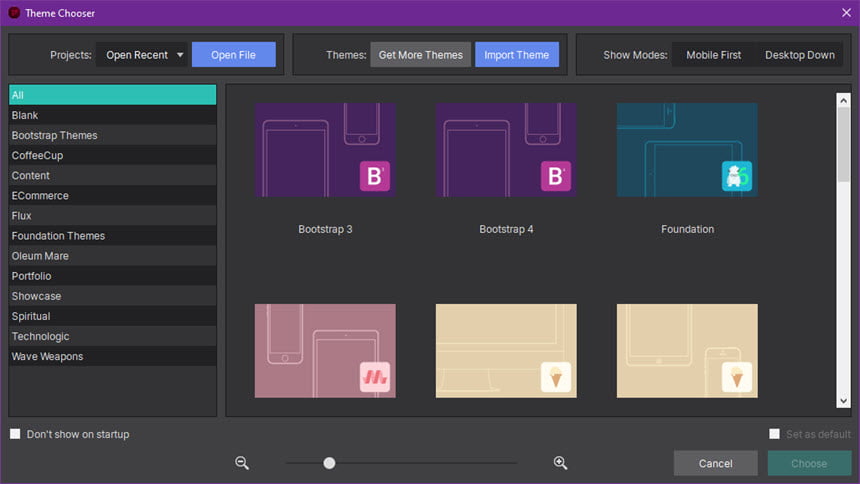
Task: Click the Choose button
Action: click(809, 464)
